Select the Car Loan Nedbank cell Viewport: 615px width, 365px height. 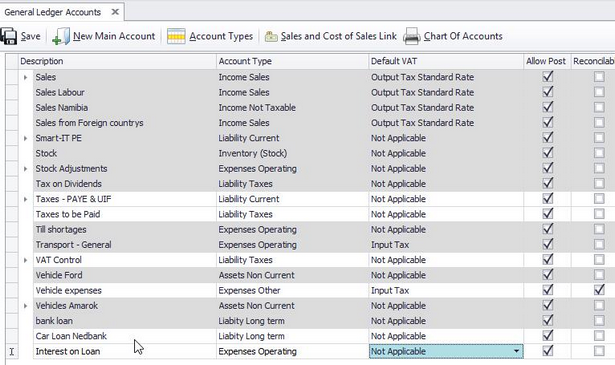point(125,336)
